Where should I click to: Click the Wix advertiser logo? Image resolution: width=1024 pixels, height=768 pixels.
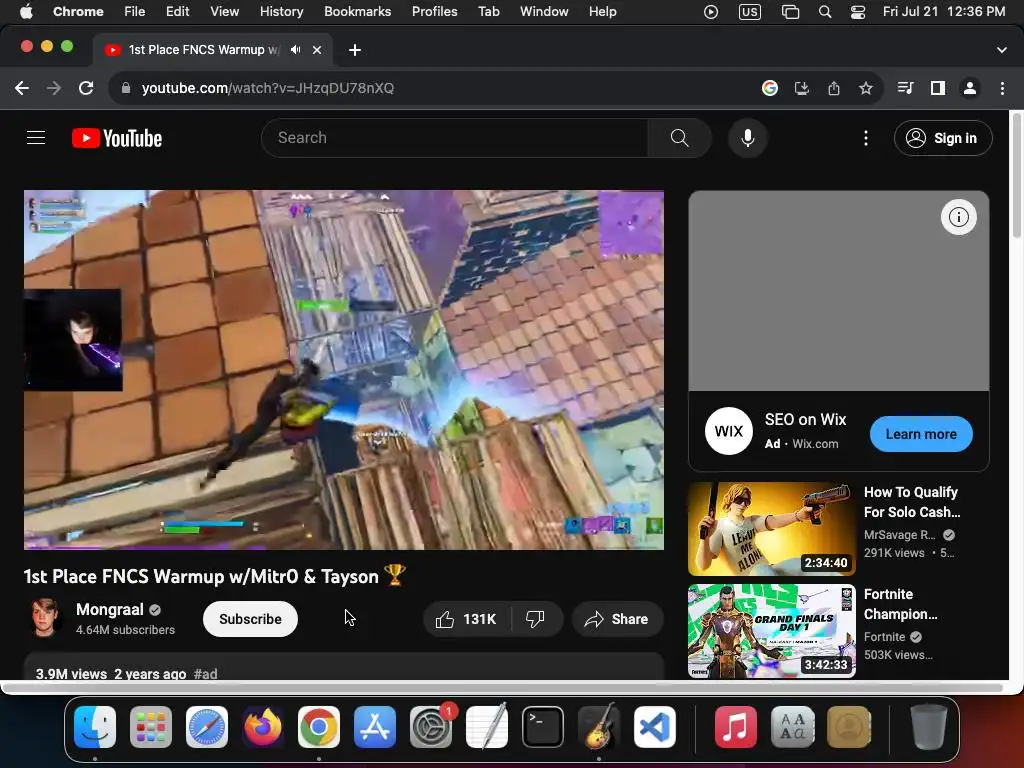729,431
